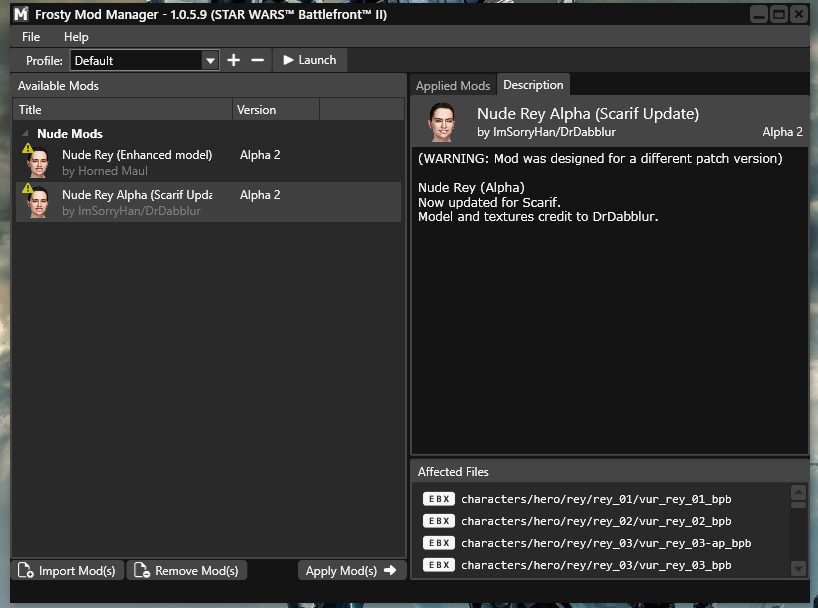Launch the game with the Launch button
The image size is (818, 608).
(x=310, y=60)
